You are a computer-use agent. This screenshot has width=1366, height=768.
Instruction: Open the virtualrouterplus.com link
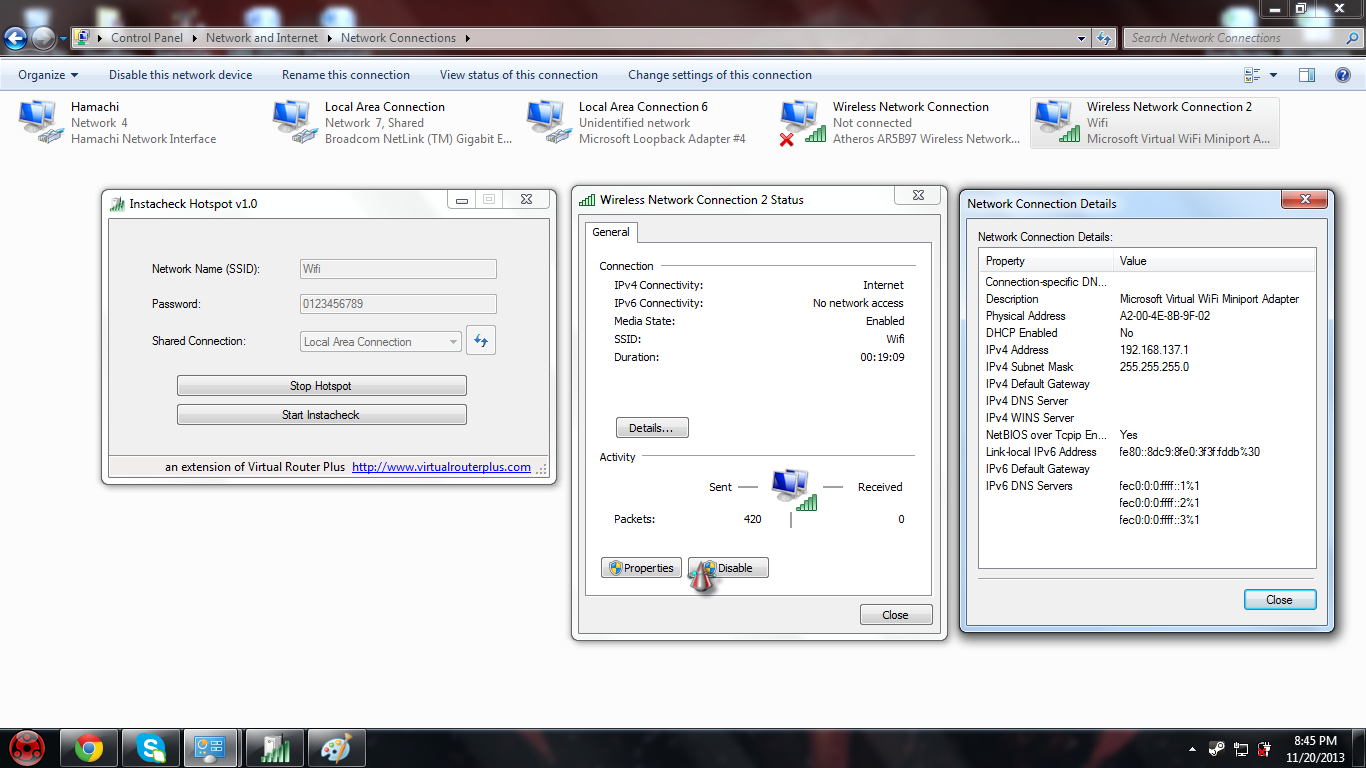tap(441, 467)
